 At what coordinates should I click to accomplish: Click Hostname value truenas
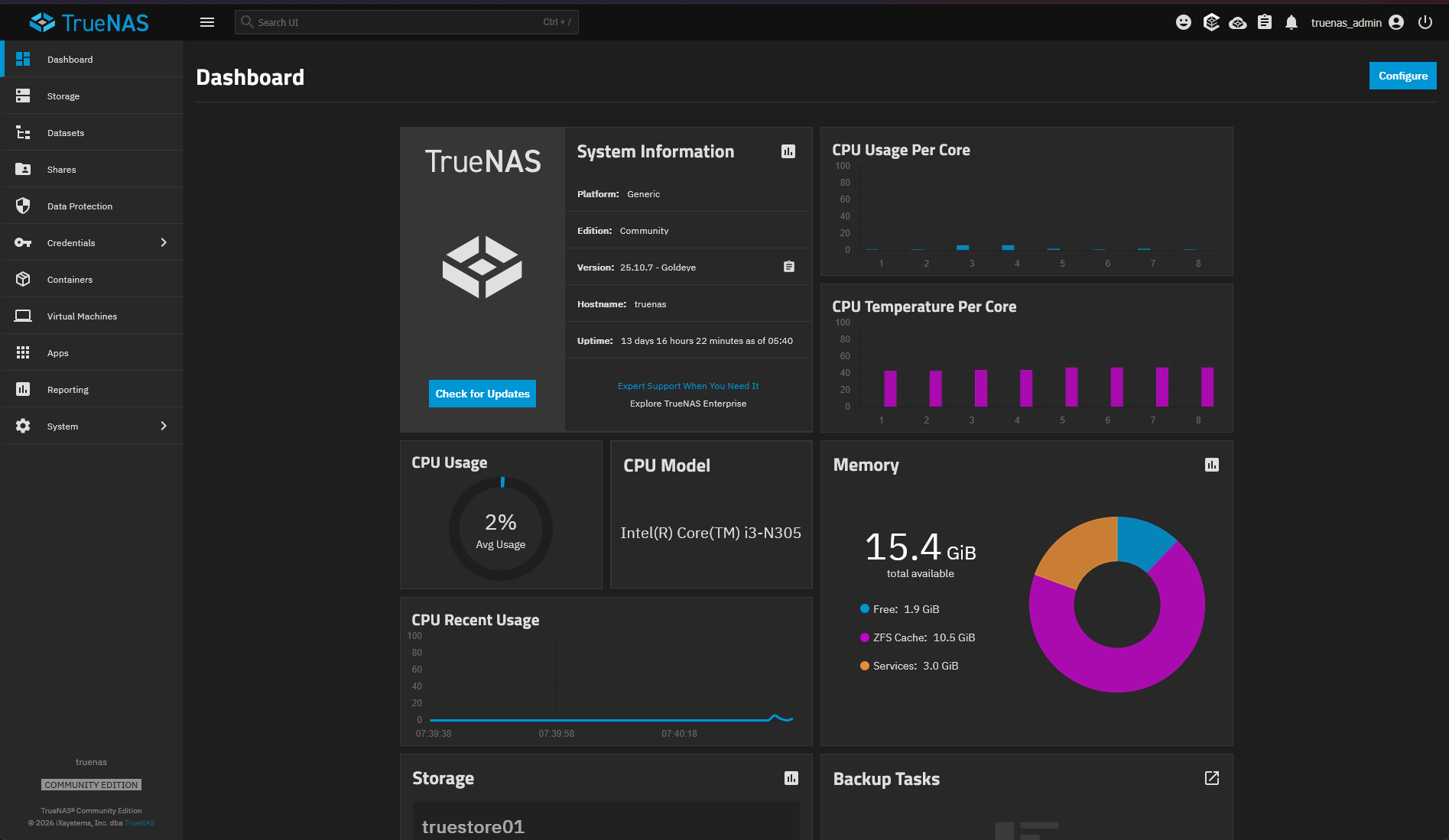[650, 304]
